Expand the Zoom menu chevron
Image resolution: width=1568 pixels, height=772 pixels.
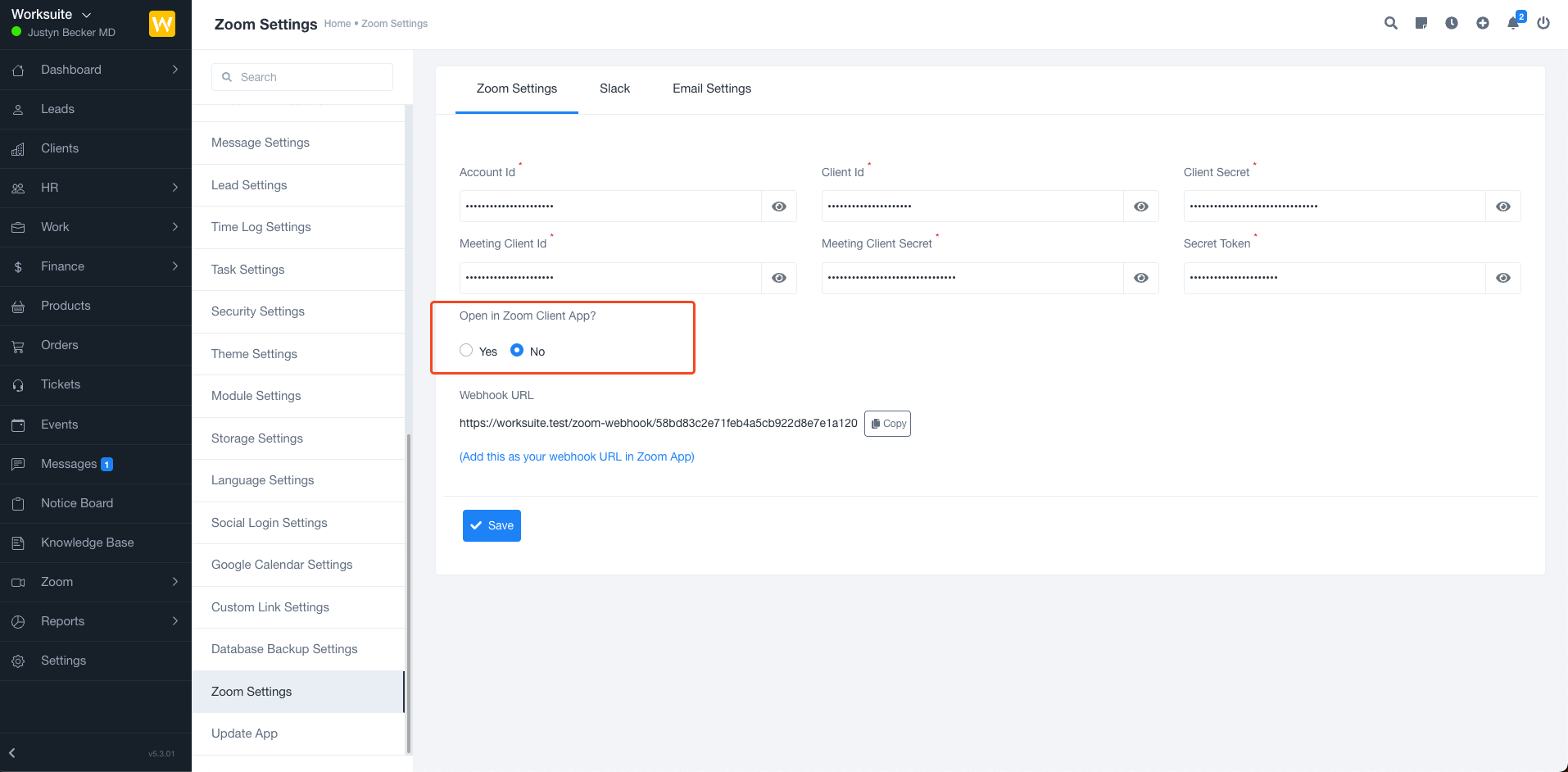[x=175, y=582]
